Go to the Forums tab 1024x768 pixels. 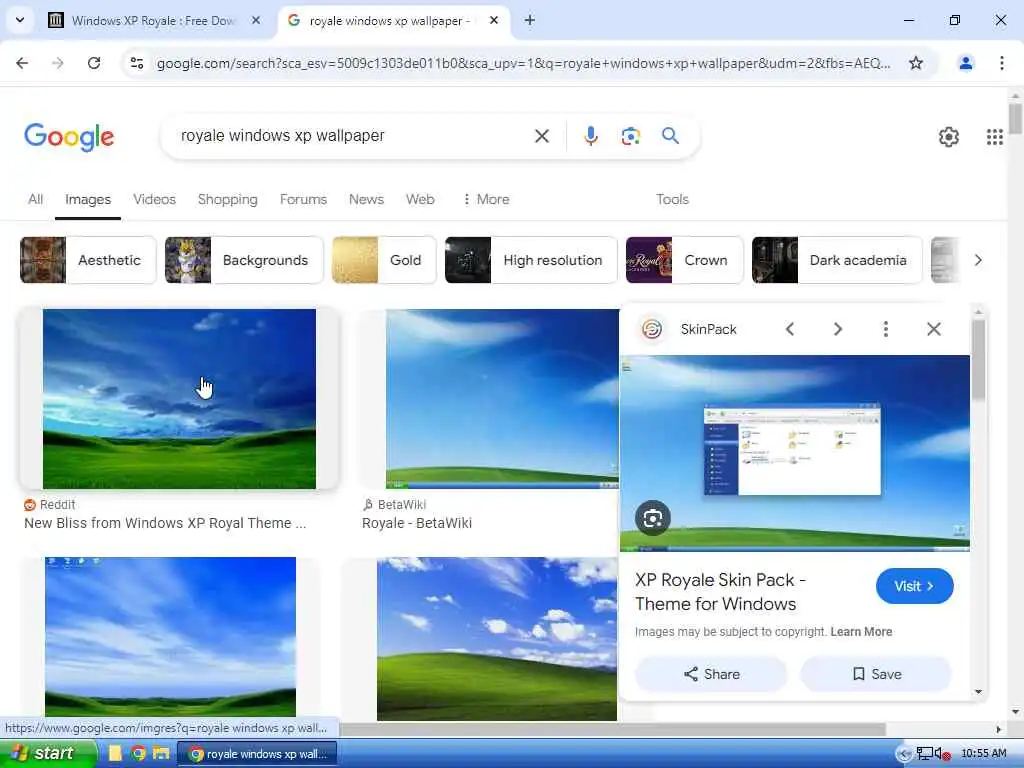303,199
